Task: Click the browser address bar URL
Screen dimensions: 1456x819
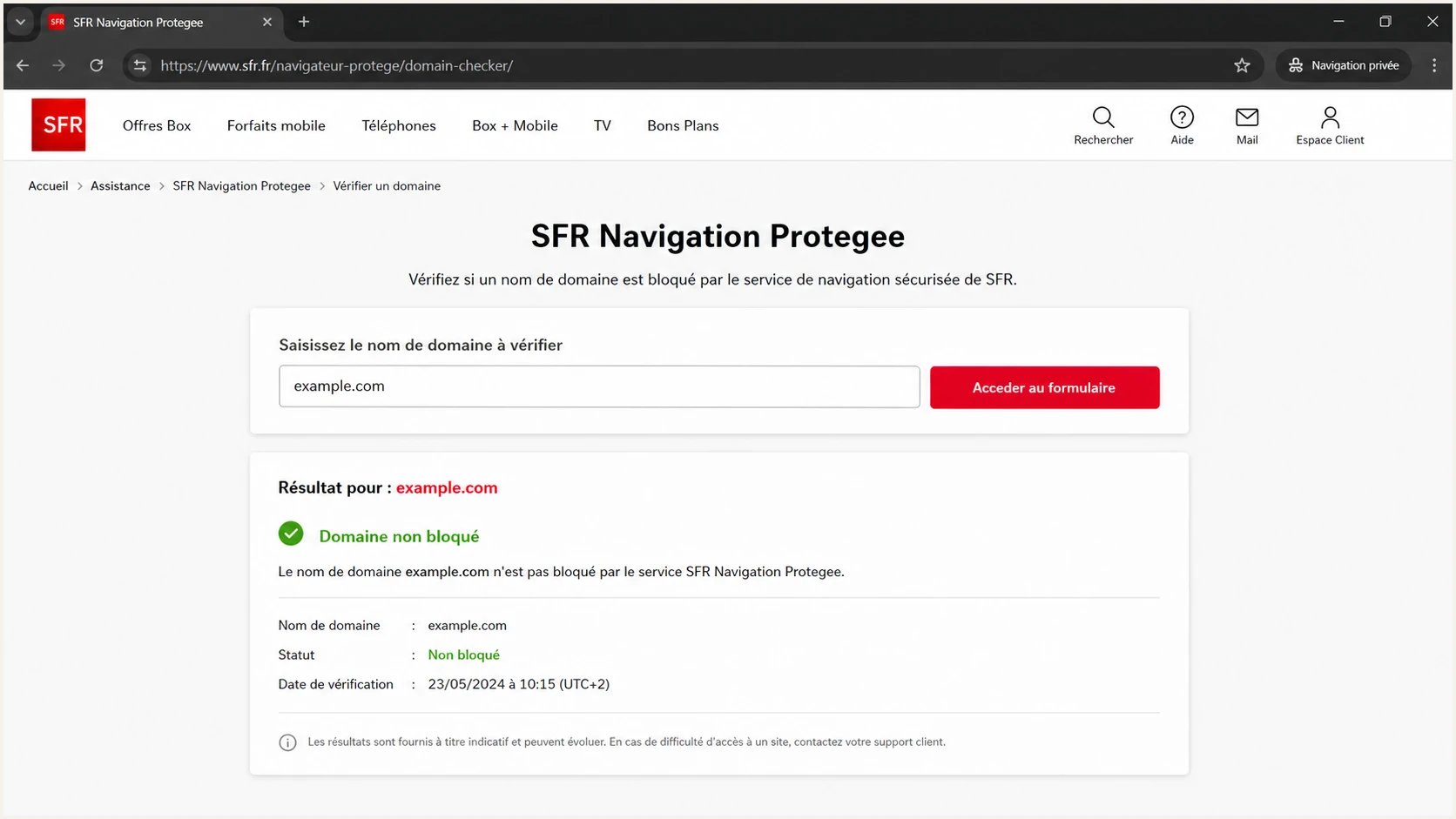Action: coord(337,65)
